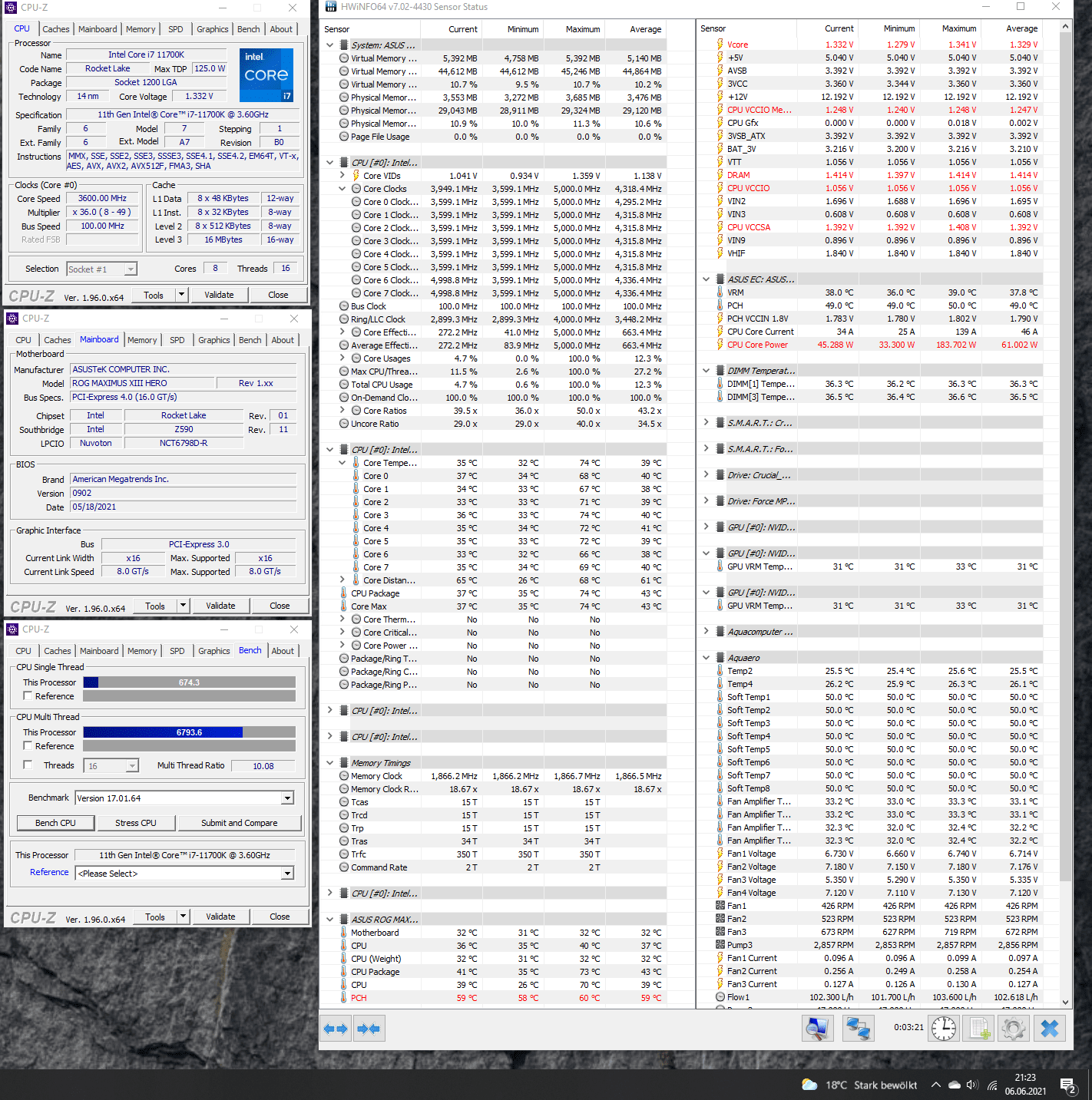This screenshot has width=1092, height=1100.
Task: Click the CPU Core Power lightning icon
Action: (x=720, y=345)
